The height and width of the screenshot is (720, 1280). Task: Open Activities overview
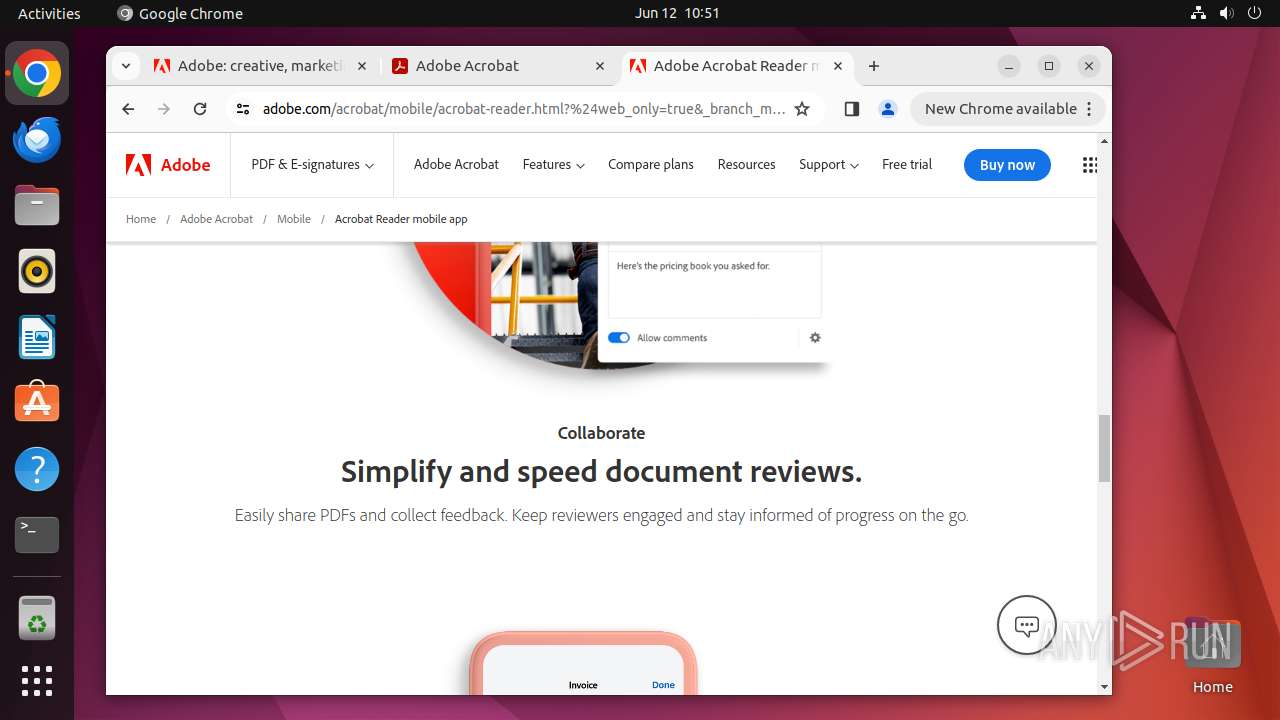(x=49, y=13)
